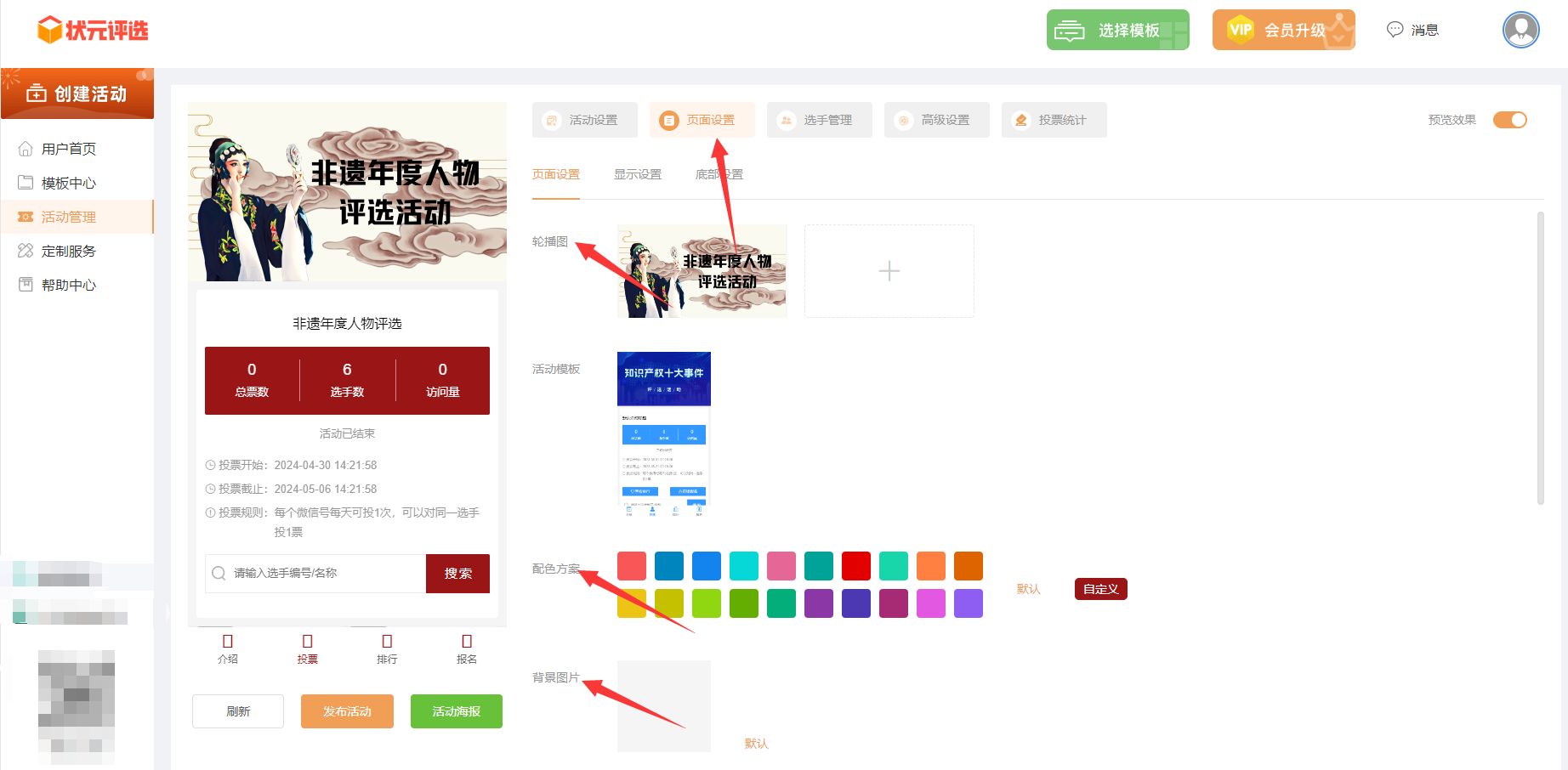Click the 排行 icon in preview footer
This screenshot has height=770, width=1568.
[x=387, y=642]
